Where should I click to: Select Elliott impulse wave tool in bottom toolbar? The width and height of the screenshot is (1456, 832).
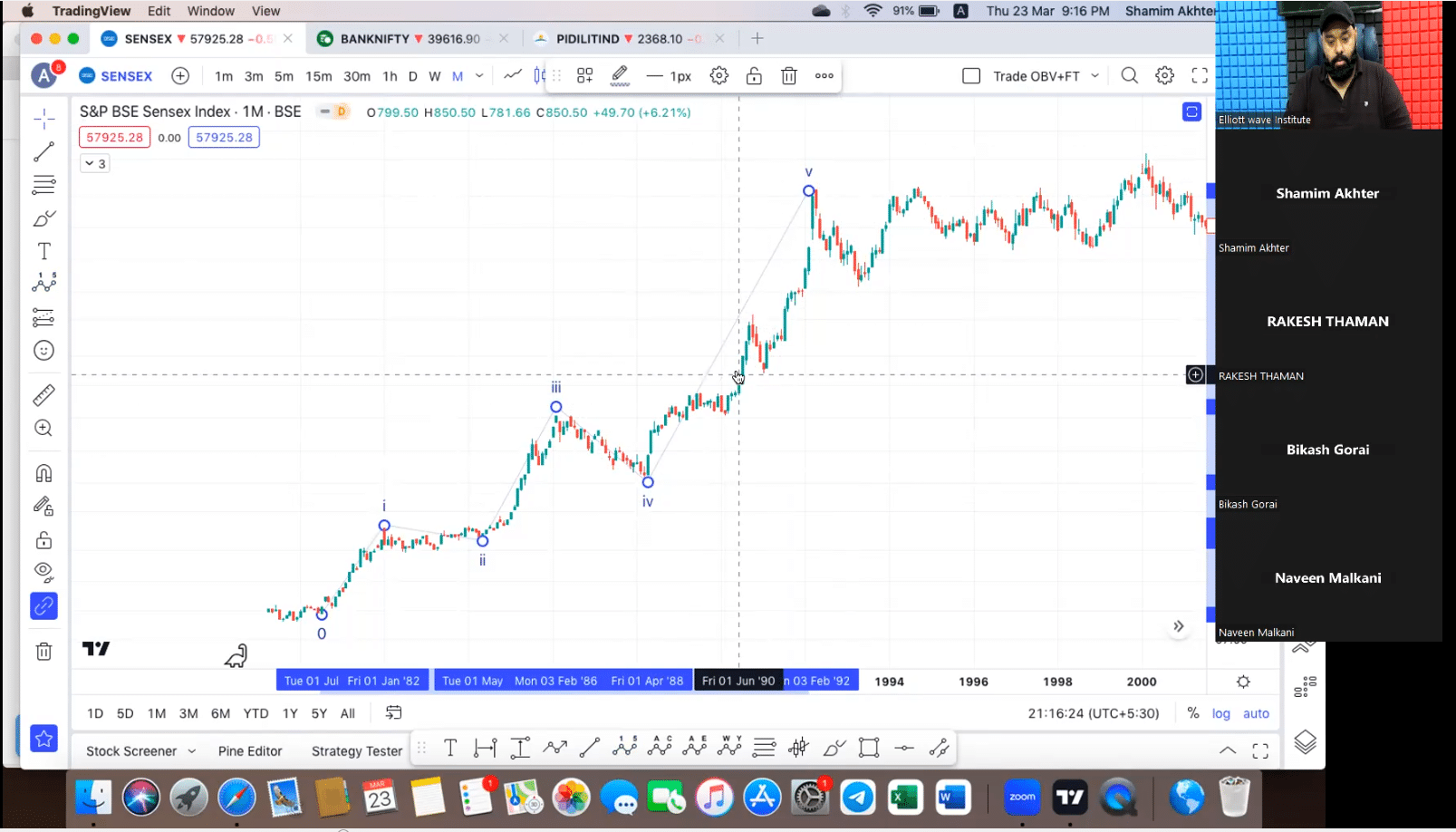coord(624,747)
